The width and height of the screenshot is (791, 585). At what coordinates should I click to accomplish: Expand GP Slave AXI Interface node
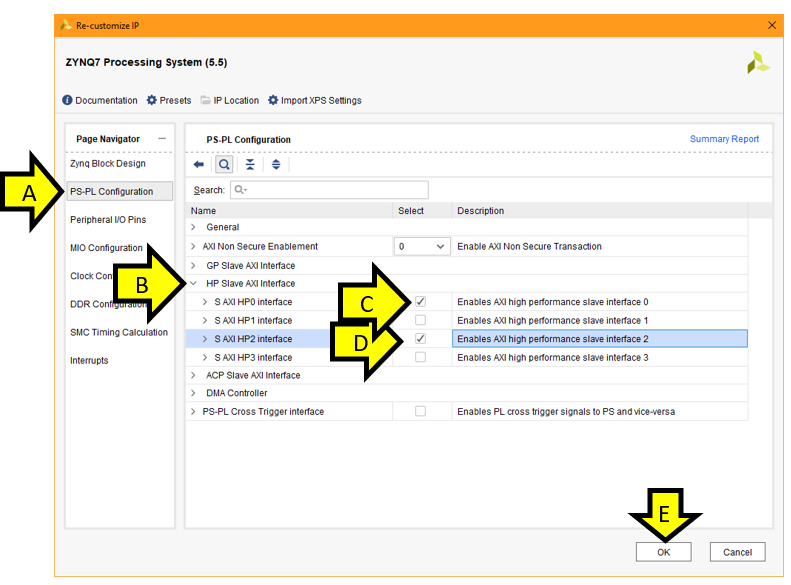193,265
